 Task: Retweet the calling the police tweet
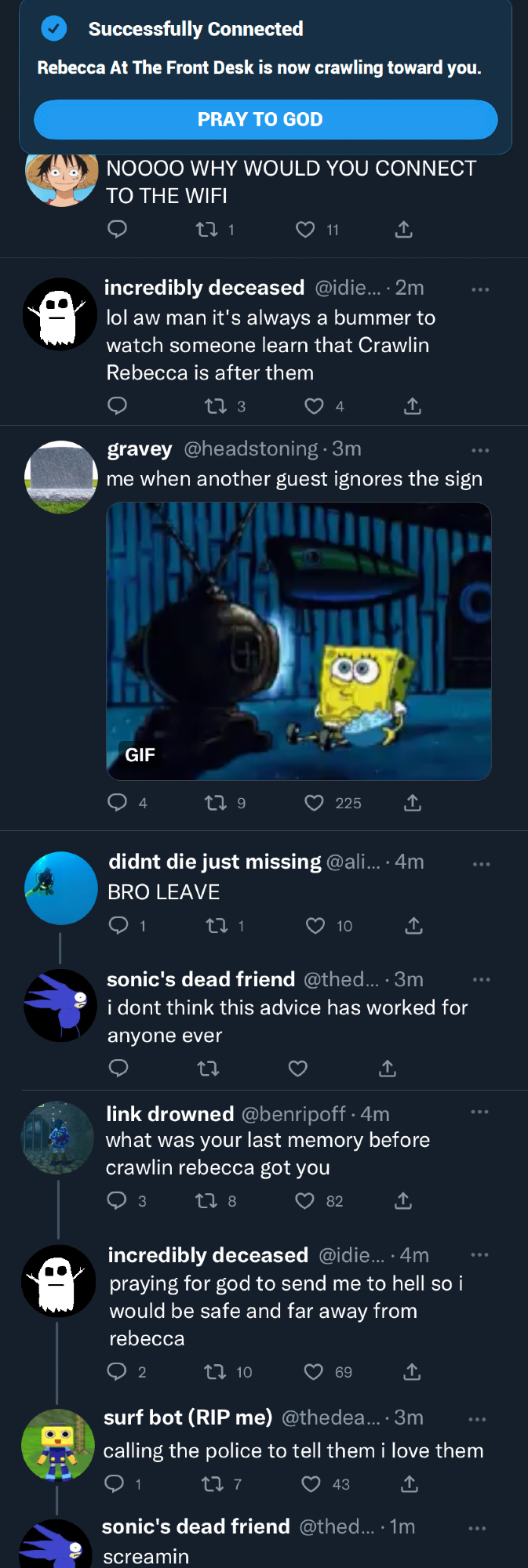[213, 1483]
